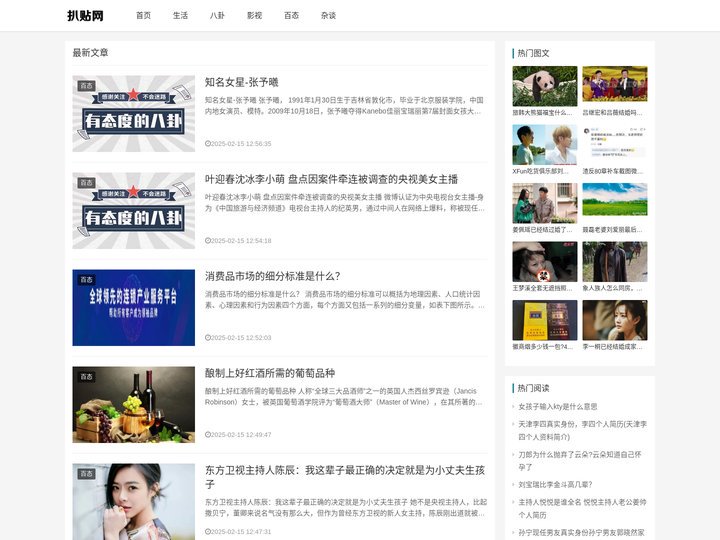Viewport: 720px width, 540px height.
Task: Go to the 生活 section
Action: (x=180, y=16)
